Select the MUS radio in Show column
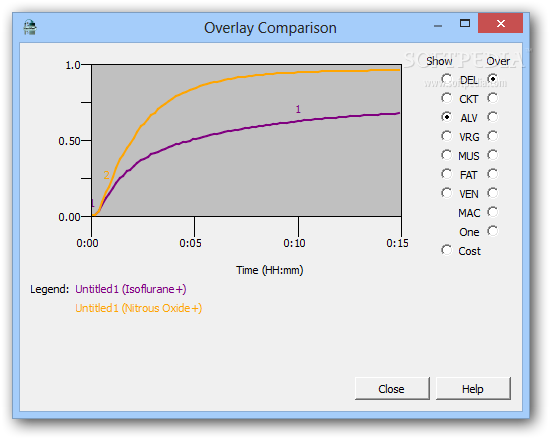 pyautogui.click(x=447, y=155)
